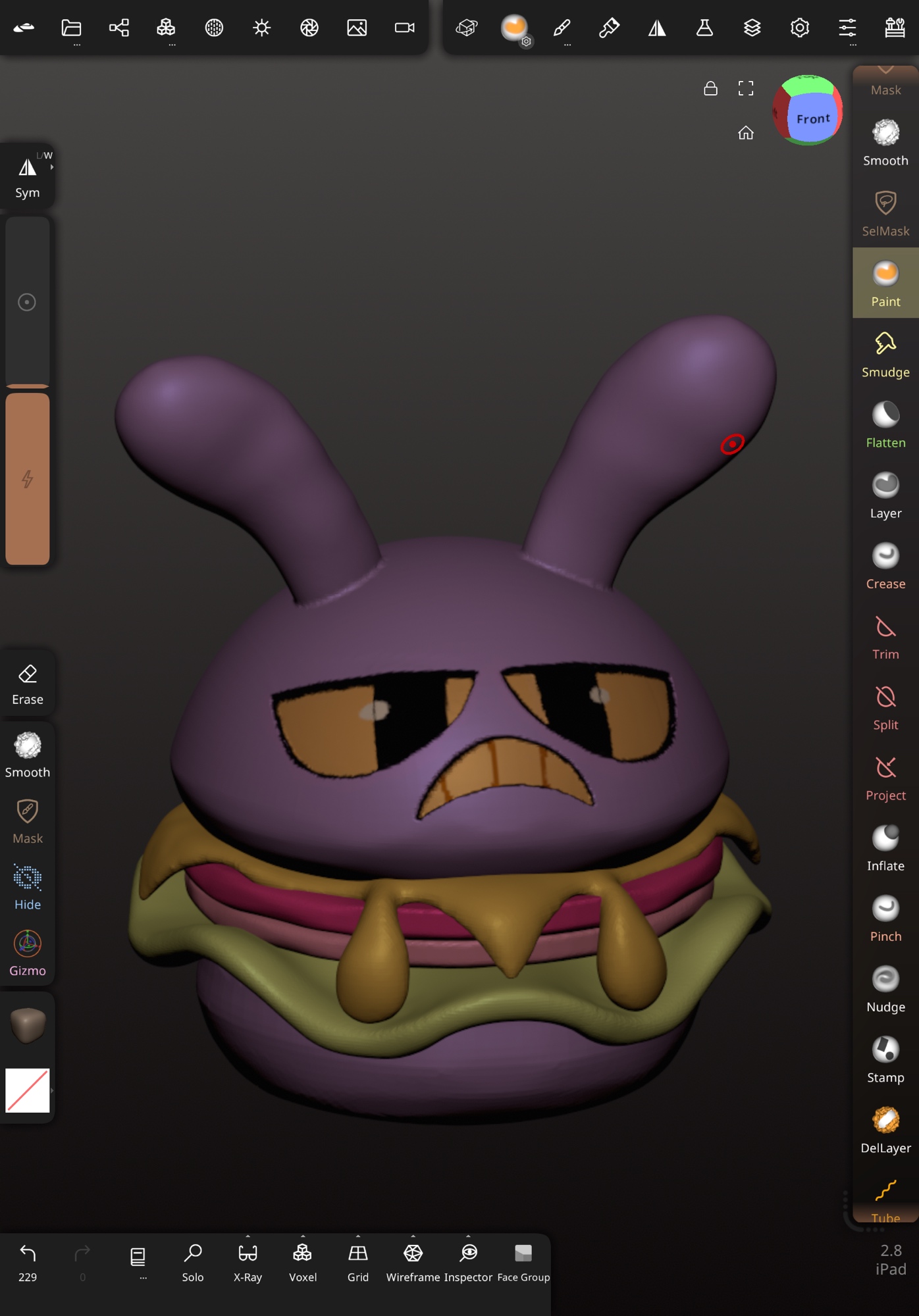The width and height of the screenshot is (919, 1316).
Task: Select the Smudge brush tool
Action: click(x=885, y=354)
